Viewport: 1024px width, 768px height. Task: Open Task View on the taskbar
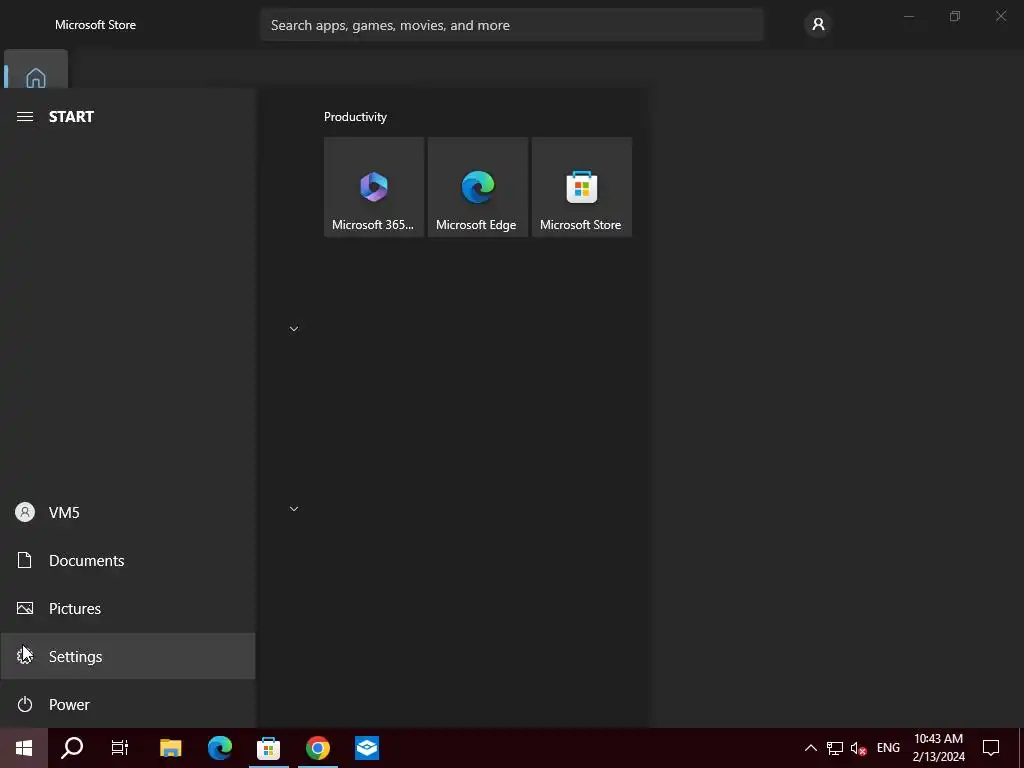coord(120,748)
